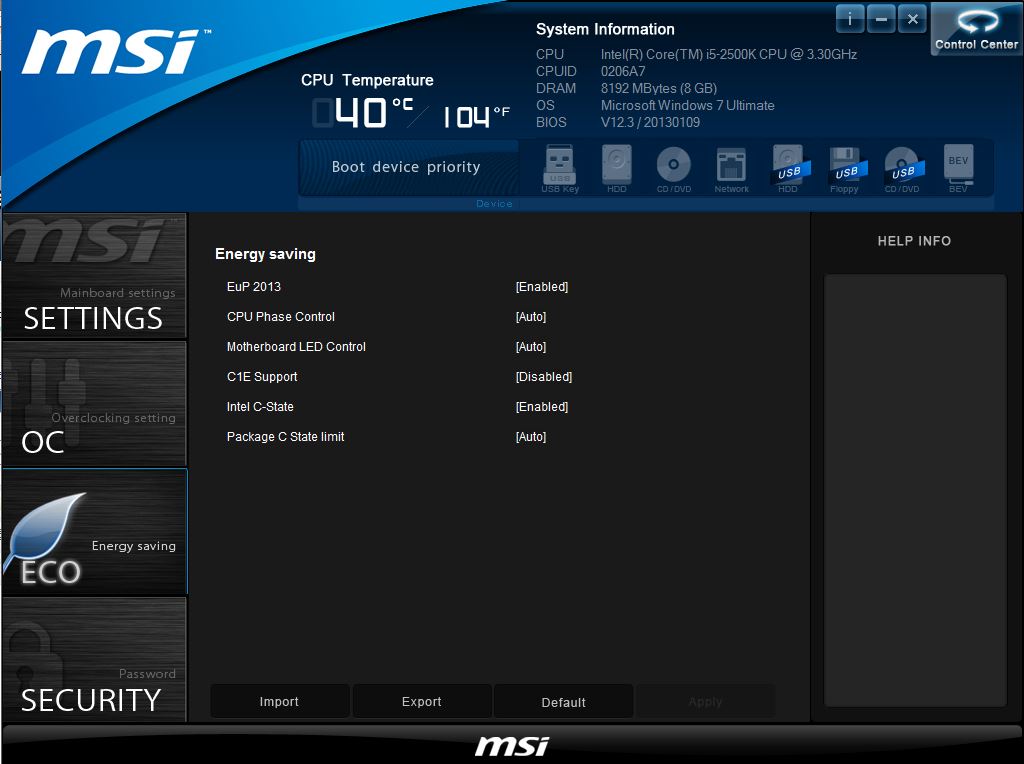Click the CPU model i5-2500K text

(728, 54)
